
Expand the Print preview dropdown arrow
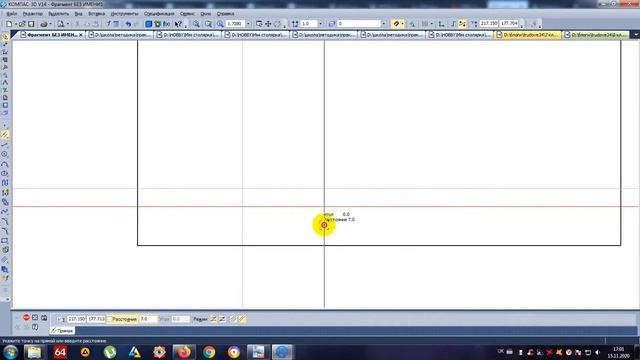pos(67,24)
